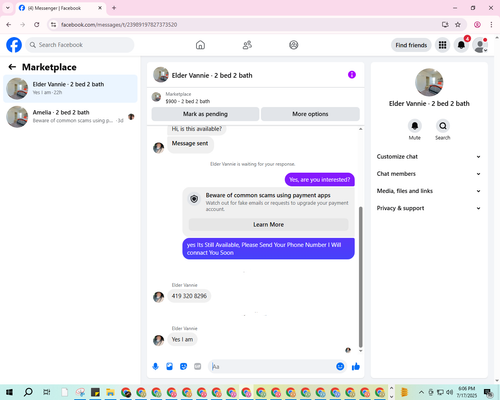The image size is (500, 400).
Task: Open the taskbar volume control
Action: (x=449, y=392)
